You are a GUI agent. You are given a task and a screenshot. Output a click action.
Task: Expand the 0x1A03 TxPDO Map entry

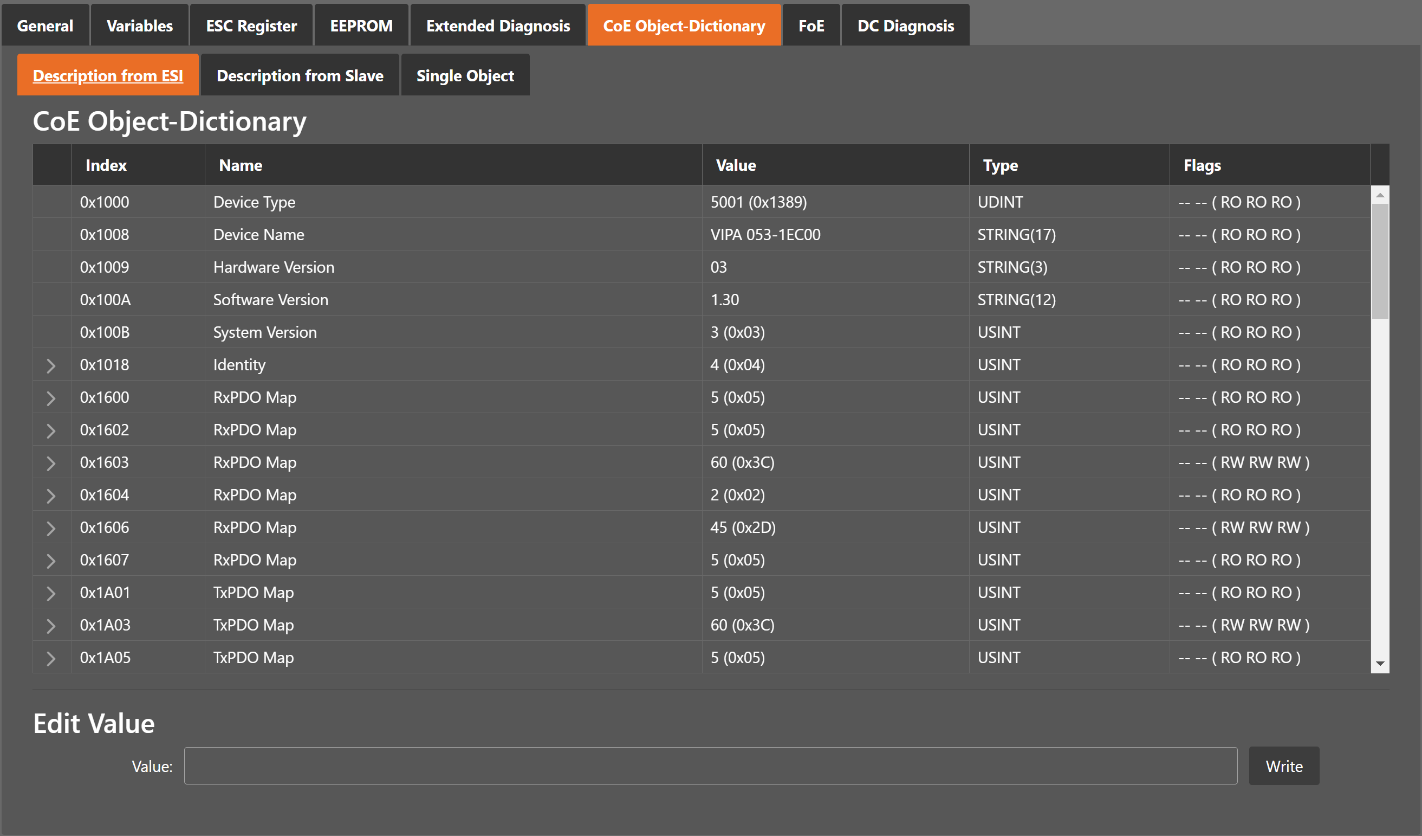[x=51, y=626]
